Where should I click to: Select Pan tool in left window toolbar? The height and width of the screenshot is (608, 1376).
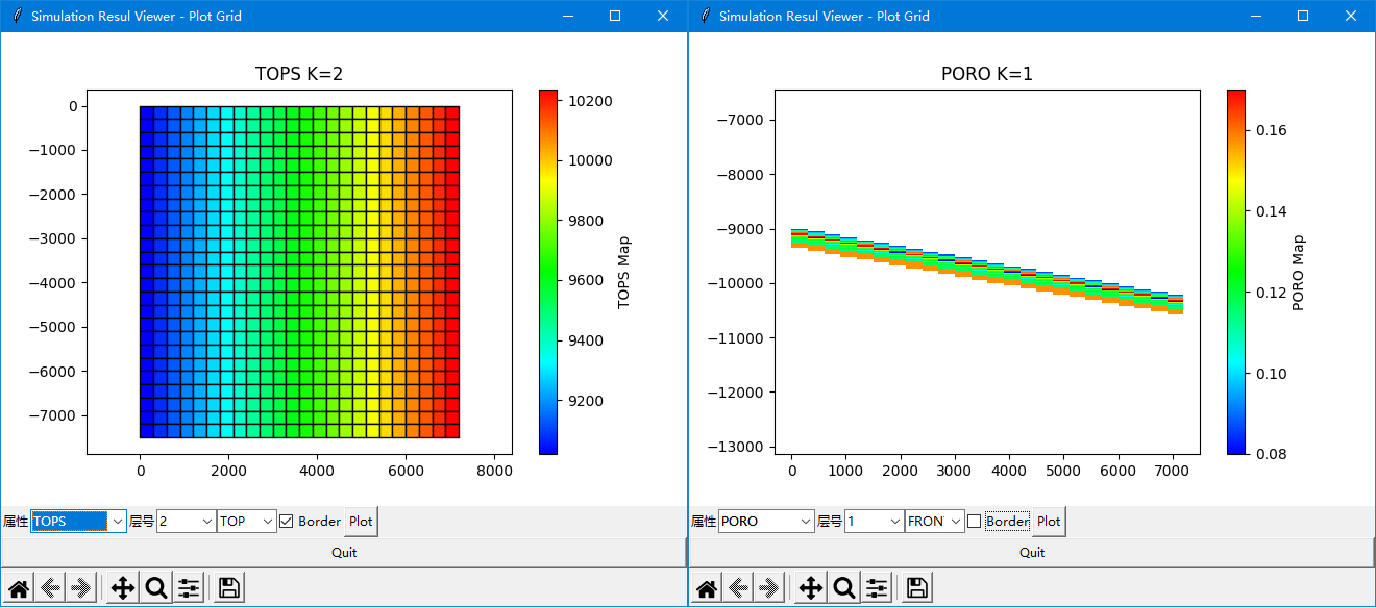coord(123,589)
